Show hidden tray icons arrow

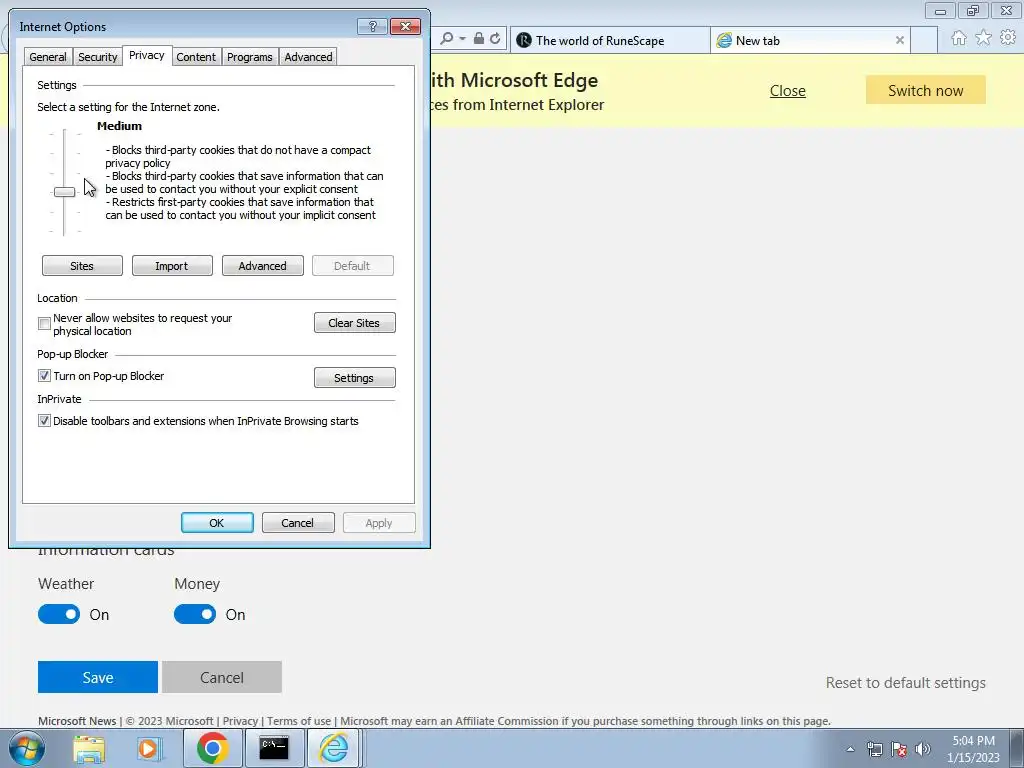850,749
